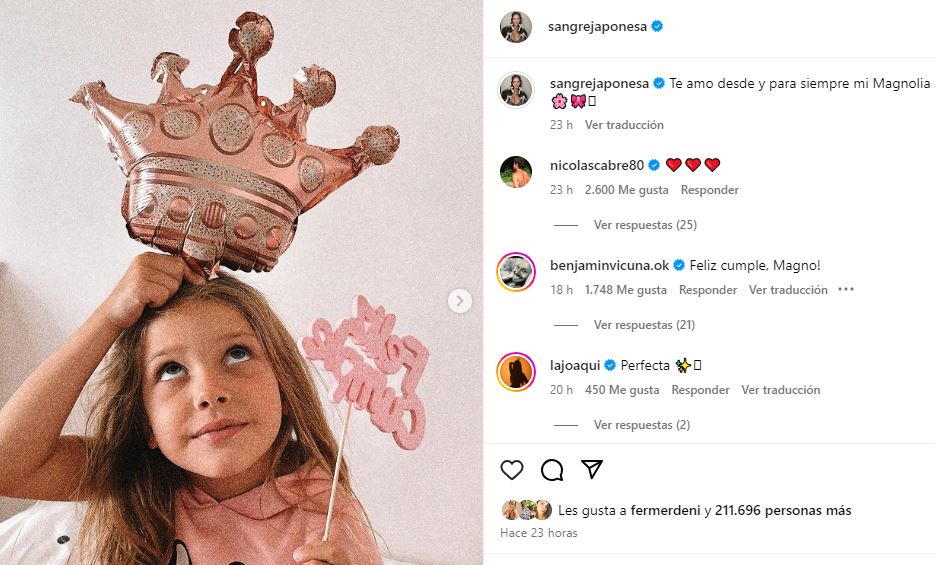Open more options on benjaminvicuna.ok comment
Viewport: 935px width, 565px height.
click(x=846, y=290)
